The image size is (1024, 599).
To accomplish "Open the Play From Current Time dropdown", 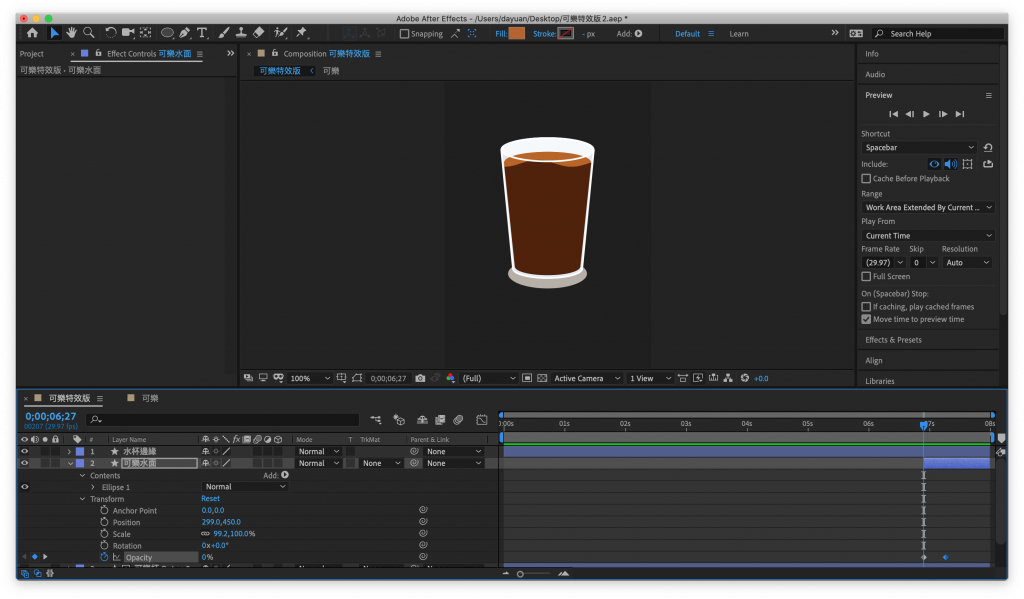I will coord(927,235).
